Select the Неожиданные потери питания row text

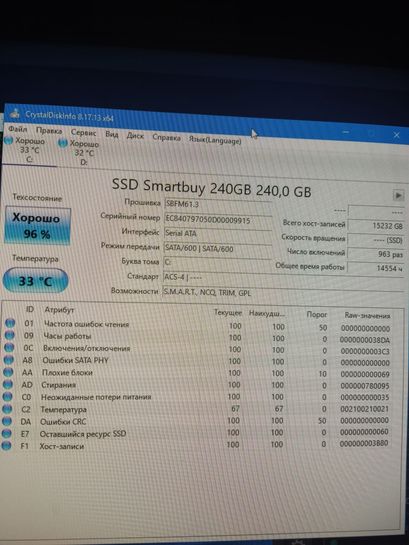coord(96,397)
